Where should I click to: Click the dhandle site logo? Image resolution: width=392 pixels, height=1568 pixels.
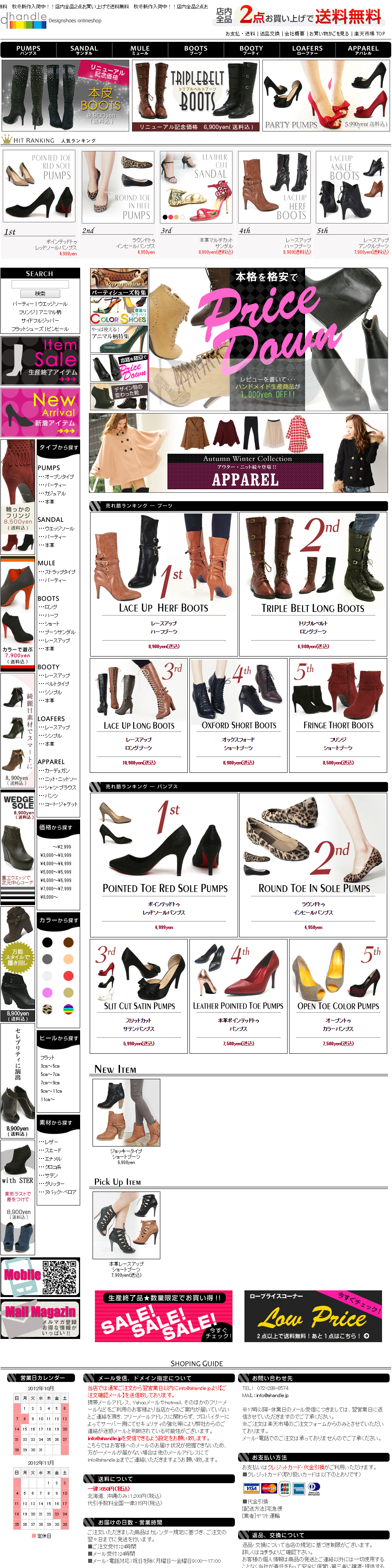point(23,20)
